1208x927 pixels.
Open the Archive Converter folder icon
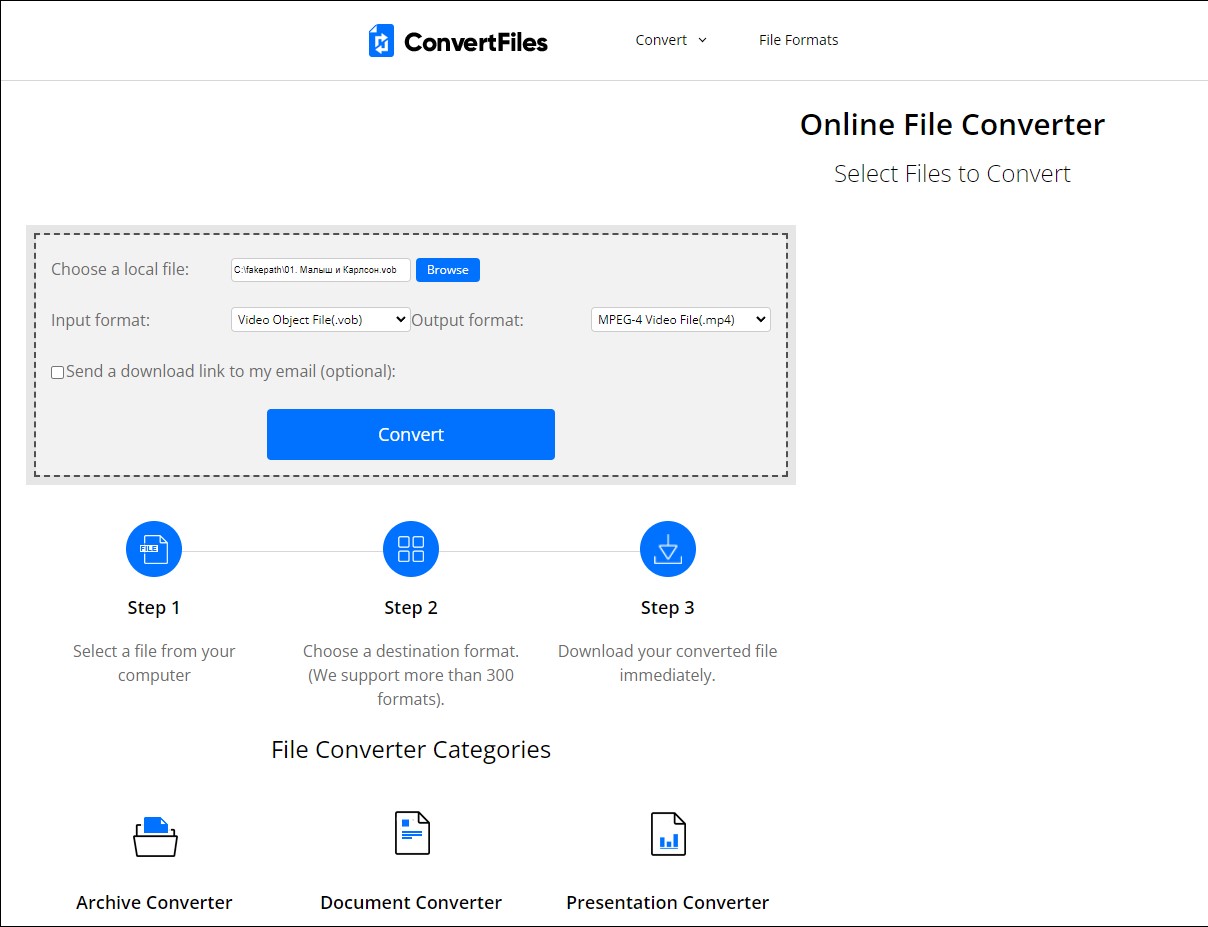[155, 836]
